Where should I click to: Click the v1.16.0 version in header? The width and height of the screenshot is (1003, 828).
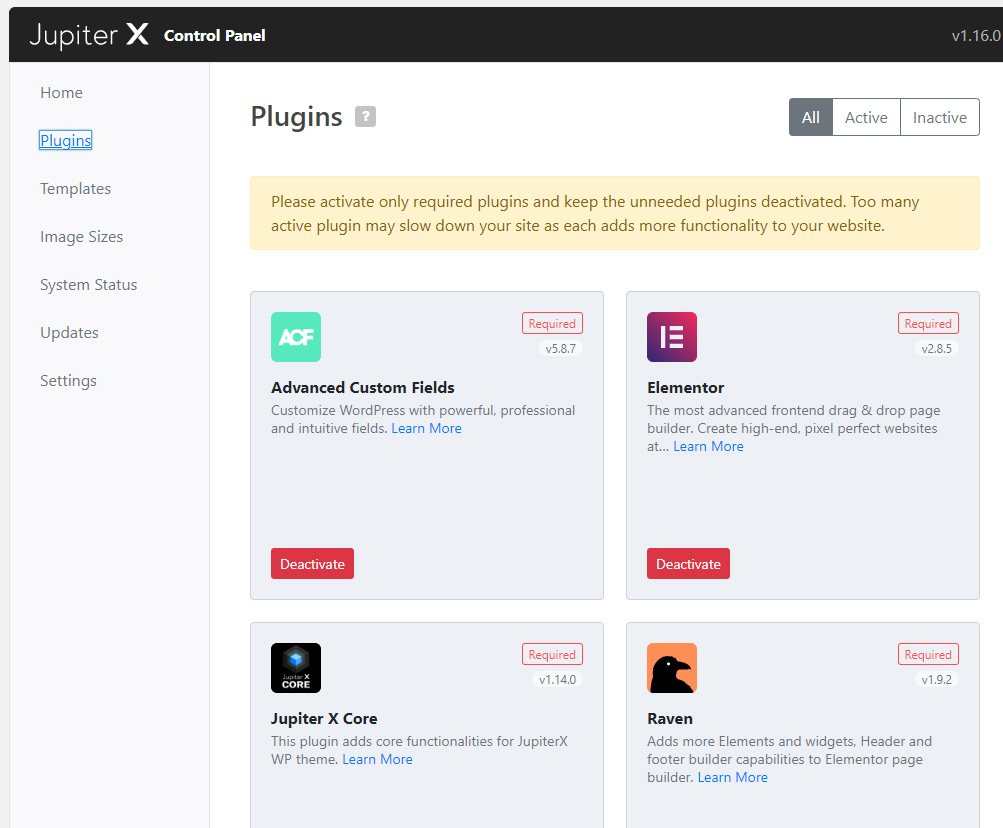(x=976, y=36)
